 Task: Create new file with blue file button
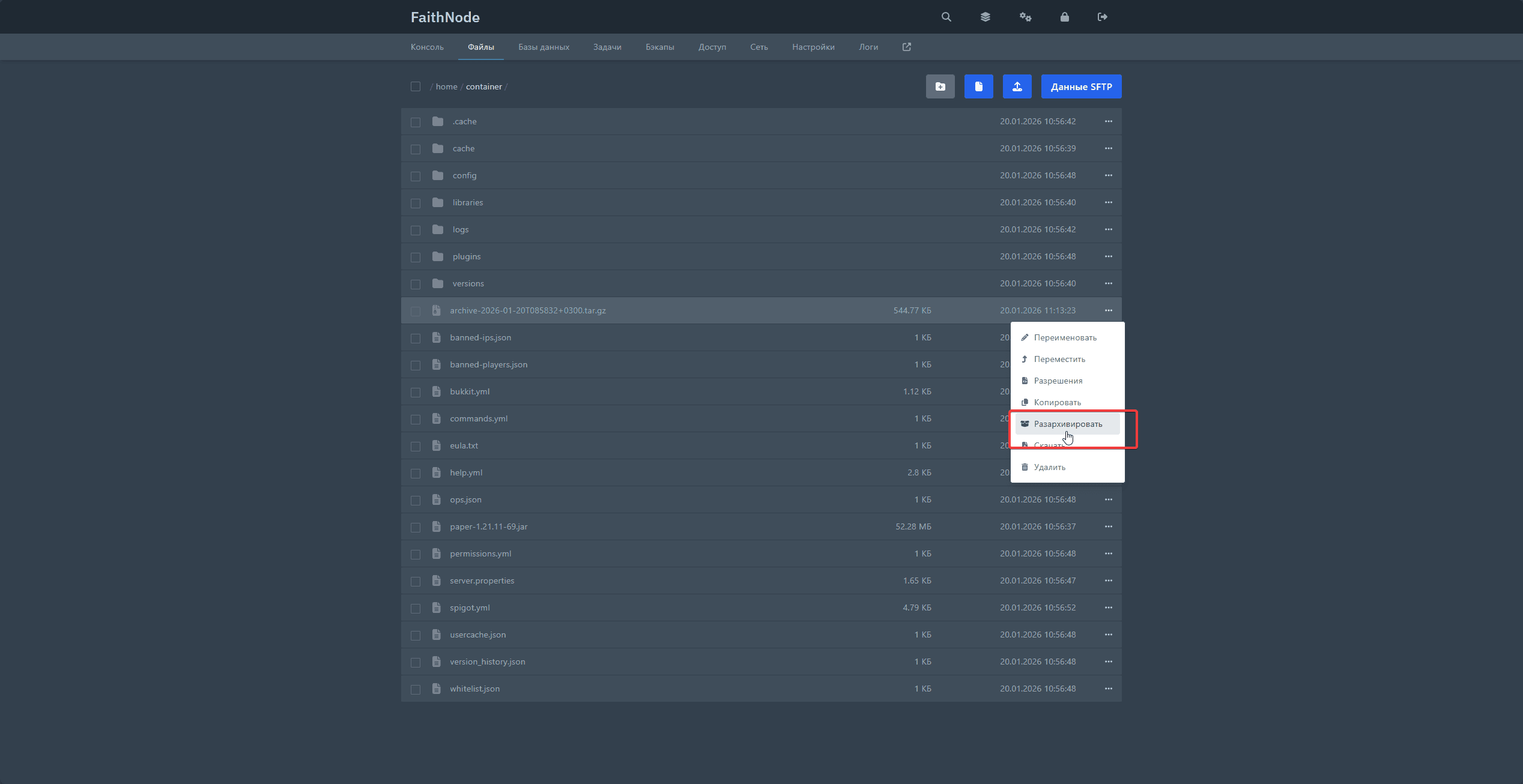(x=978, y=86)
